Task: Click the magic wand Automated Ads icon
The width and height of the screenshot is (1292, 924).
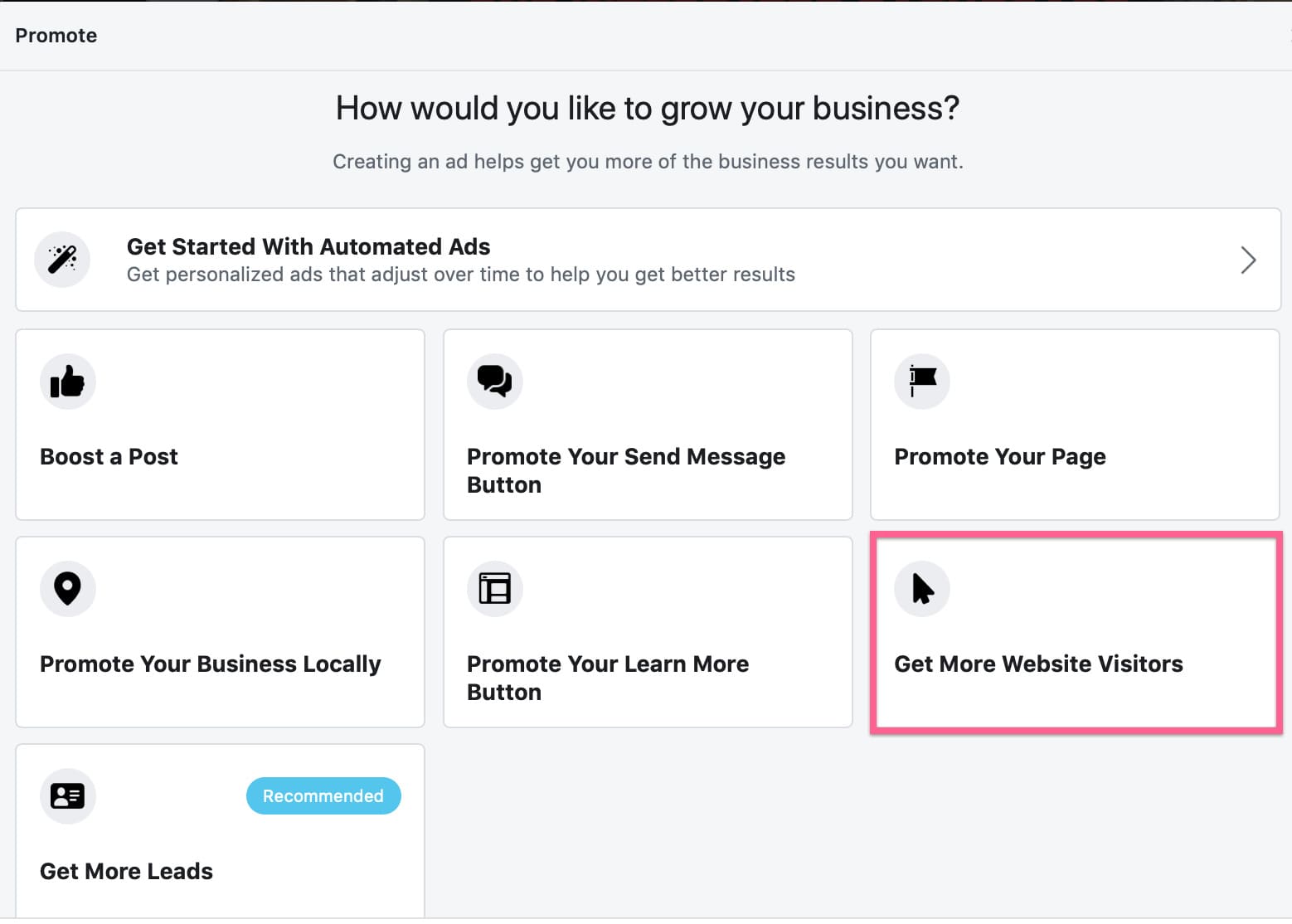Action: click(x=61, y=259)
